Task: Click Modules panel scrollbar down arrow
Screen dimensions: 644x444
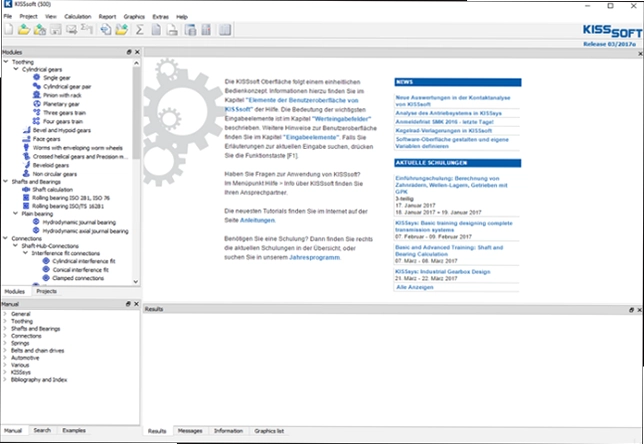Action: click(136, 282)
